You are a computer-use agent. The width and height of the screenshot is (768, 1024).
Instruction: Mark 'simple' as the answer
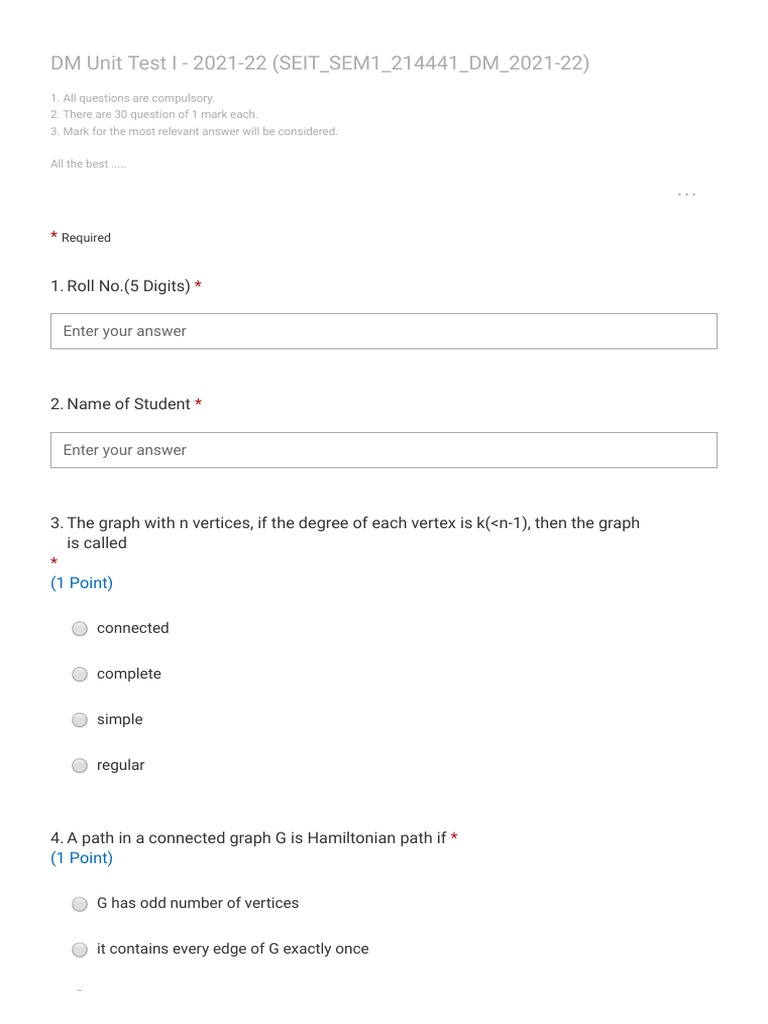coord(80,720)
